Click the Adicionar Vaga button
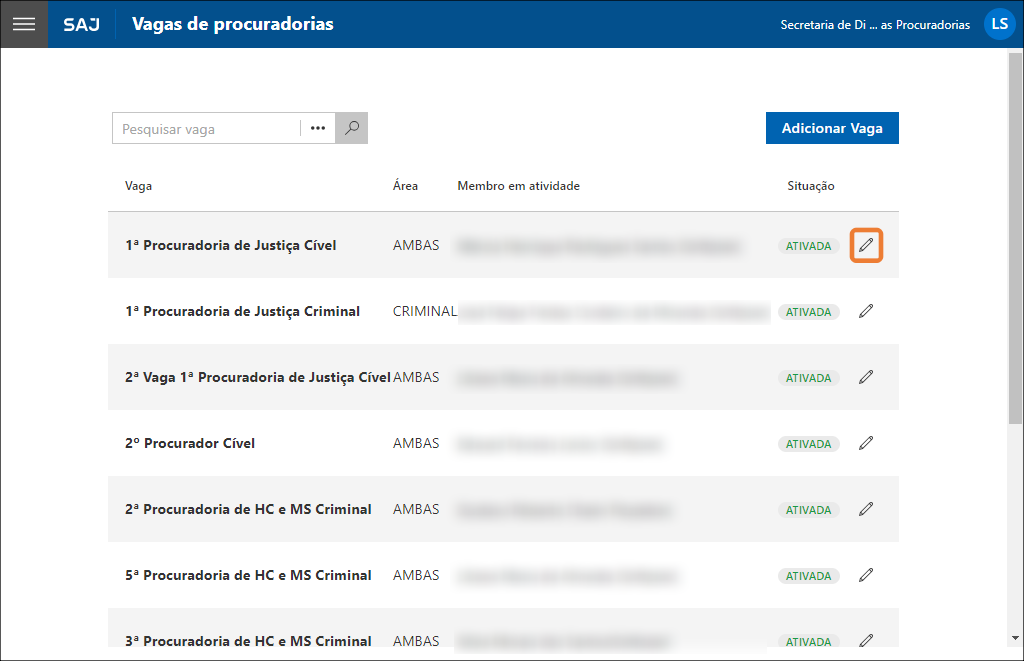The width and height of the screenshot is (1024, 661). (832, 128)
